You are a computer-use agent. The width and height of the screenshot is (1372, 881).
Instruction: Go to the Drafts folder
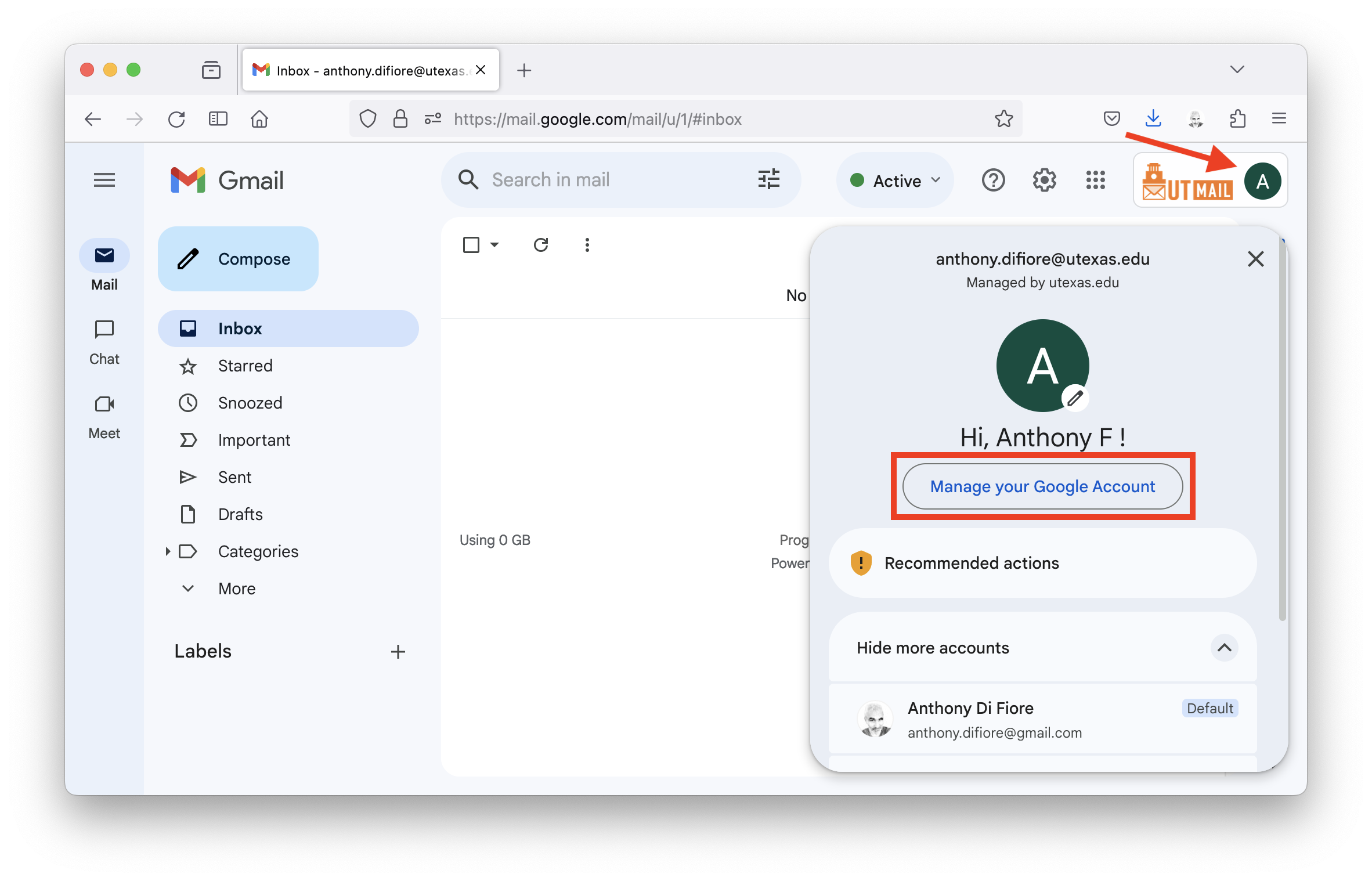click(240, 514)
